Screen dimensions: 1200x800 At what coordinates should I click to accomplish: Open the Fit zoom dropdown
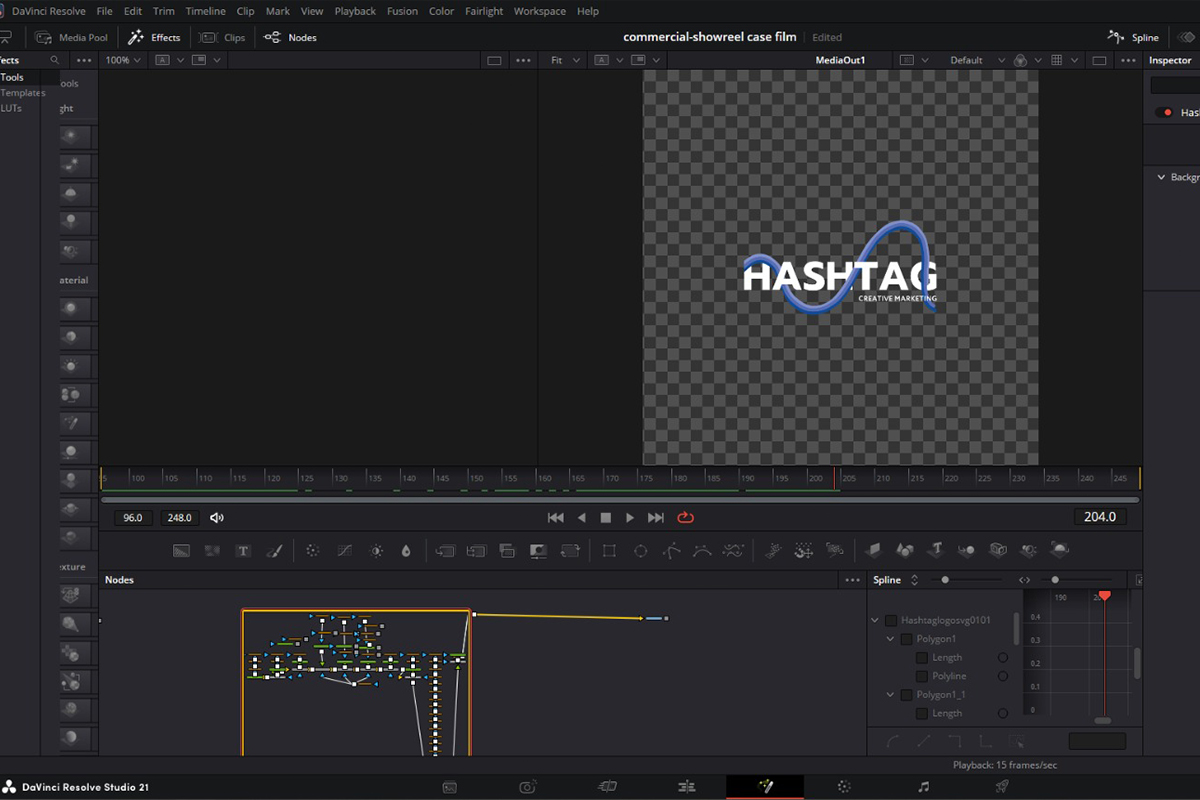565,61
